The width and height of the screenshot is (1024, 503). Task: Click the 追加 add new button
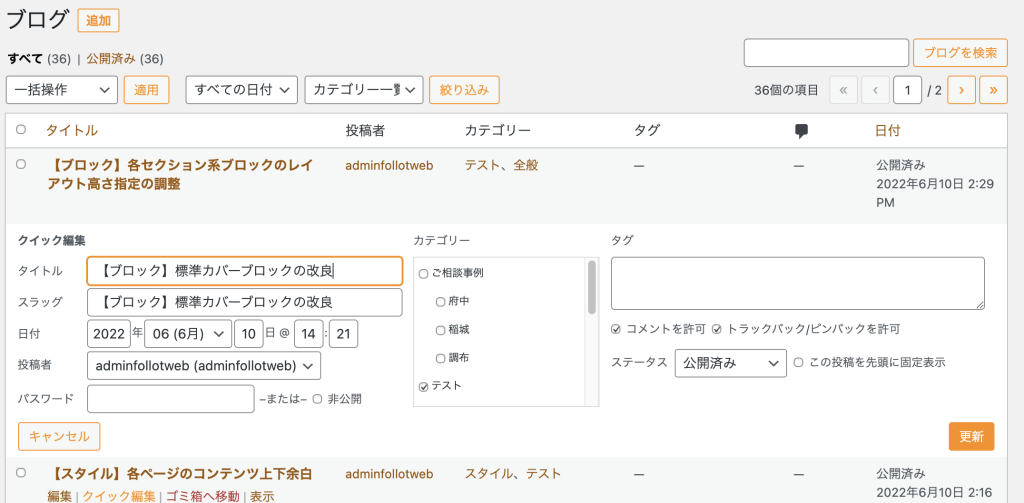pyautogui.click(x=98, y=20)
